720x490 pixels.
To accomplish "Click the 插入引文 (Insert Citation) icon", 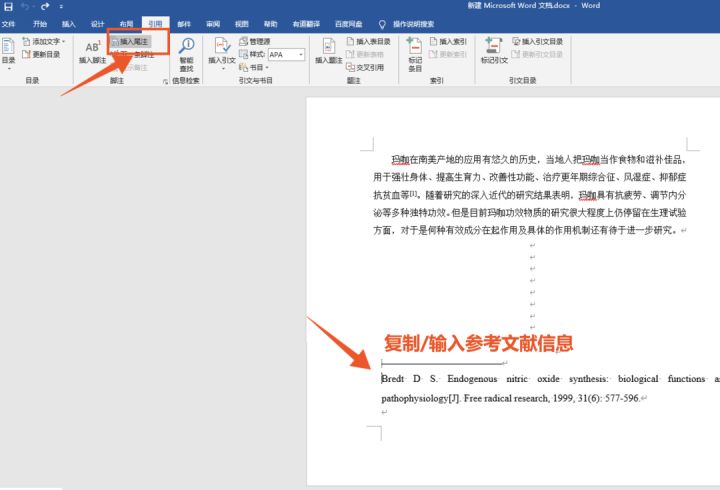I will tap(221, 51).
